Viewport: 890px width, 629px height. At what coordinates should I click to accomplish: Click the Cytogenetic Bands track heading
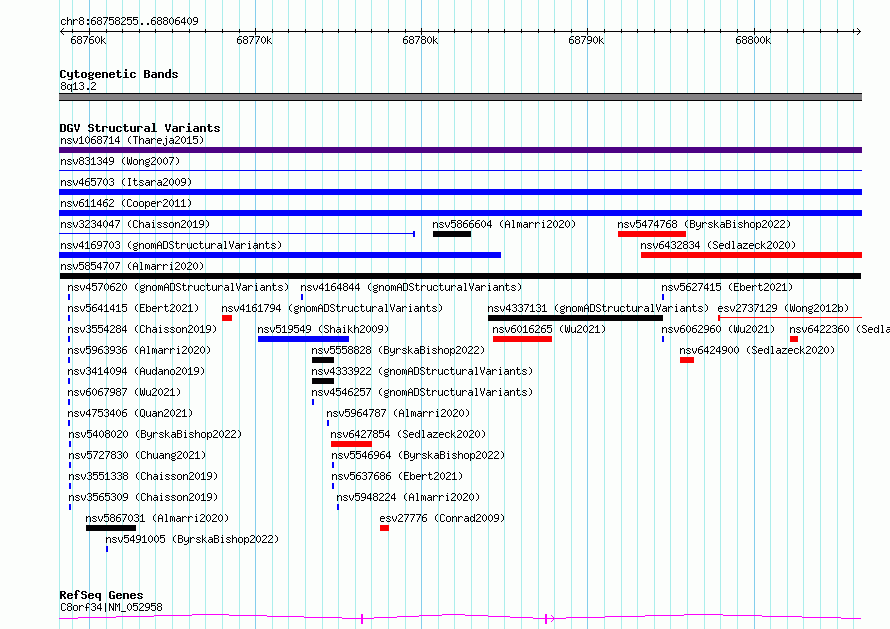click(x=119, y=74)
